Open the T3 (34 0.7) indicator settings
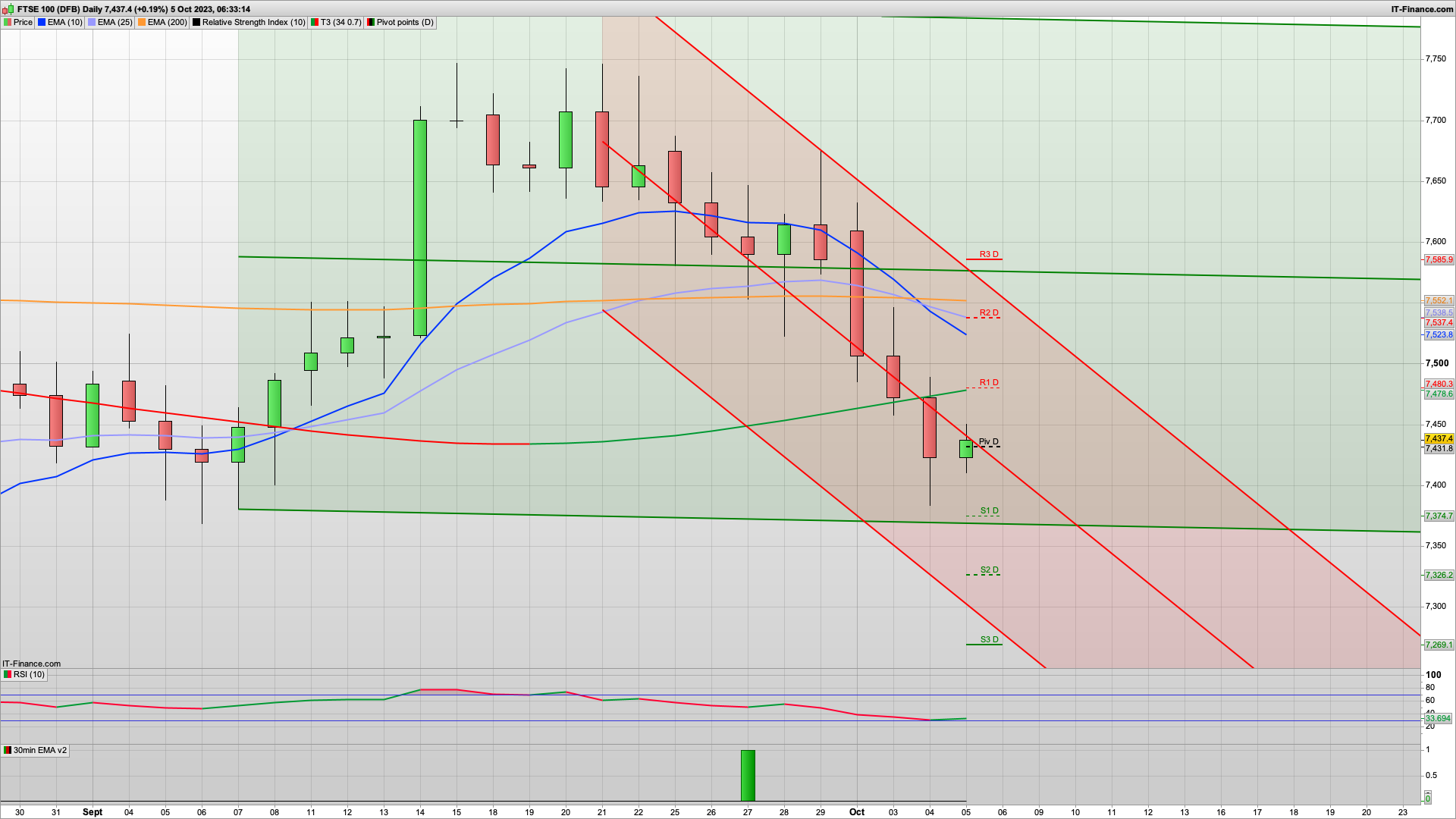The height and width of the screenshot is (819, 1456). (x=337, y=22)
